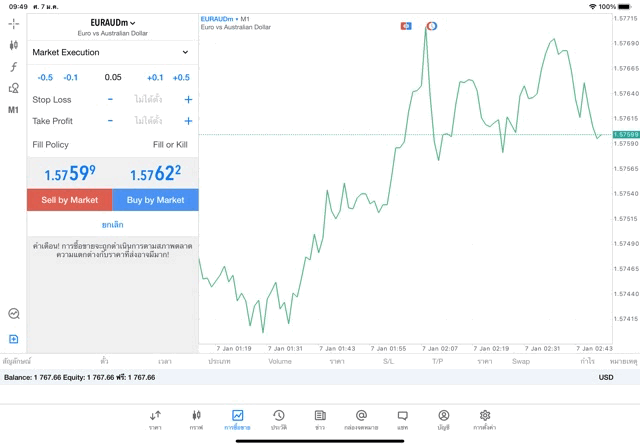Open the chat bubble tab
640x447 pixels.
click(x=402, y=420)
